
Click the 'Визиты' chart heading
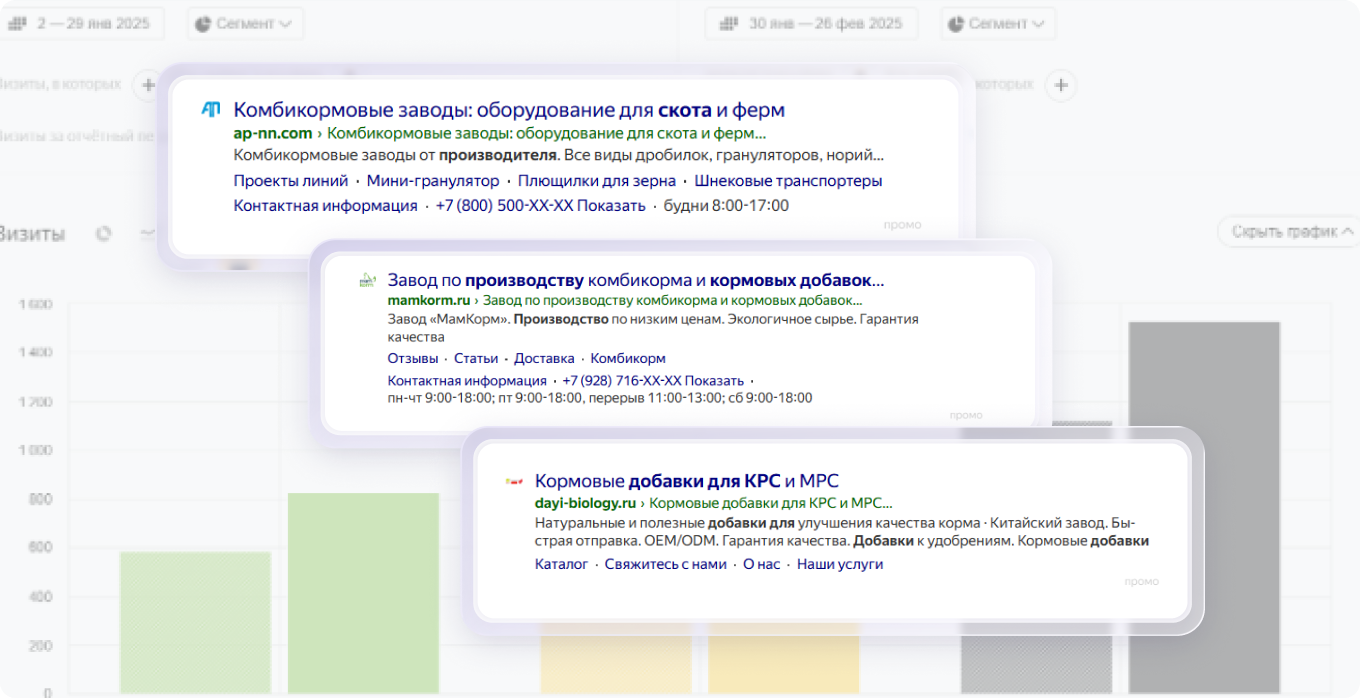tap(32, 234)
